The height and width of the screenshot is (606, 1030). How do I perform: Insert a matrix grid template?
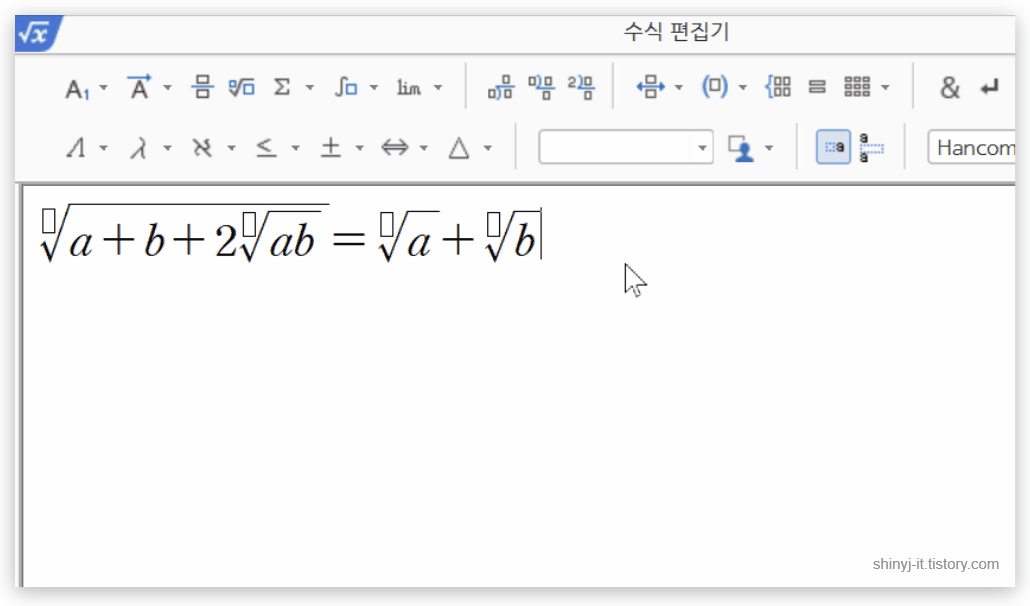point(857,87)
